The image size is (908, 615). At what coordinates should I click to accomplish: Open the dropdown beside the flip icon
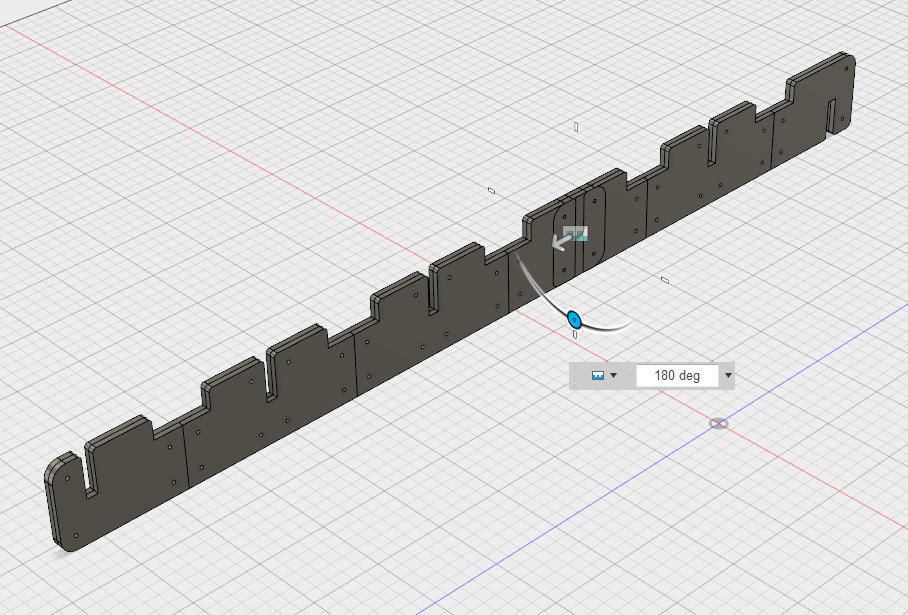[612, 375]
